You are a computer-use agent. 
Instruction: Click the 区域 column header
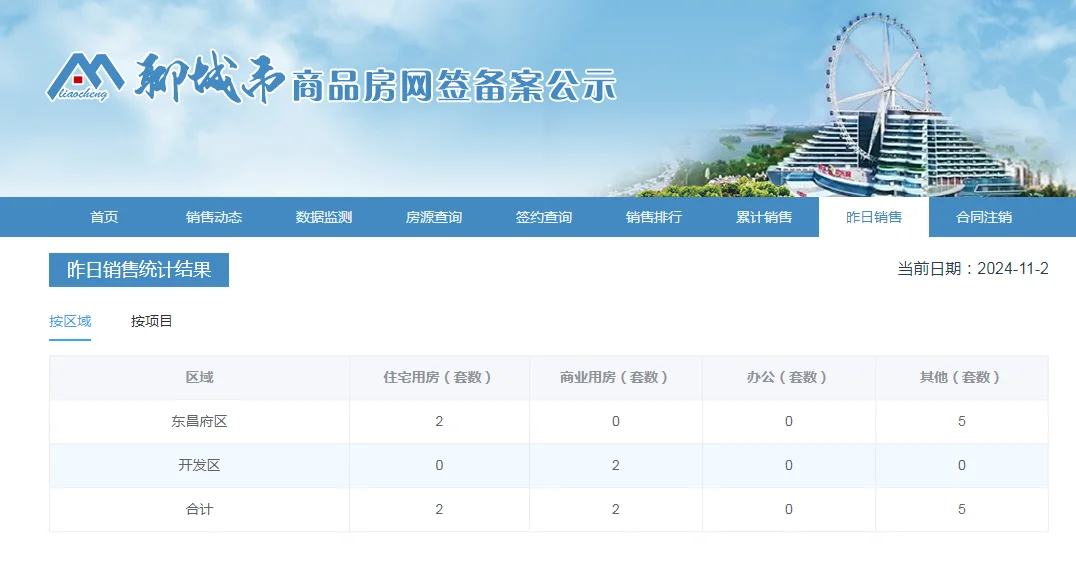(199, 378)
